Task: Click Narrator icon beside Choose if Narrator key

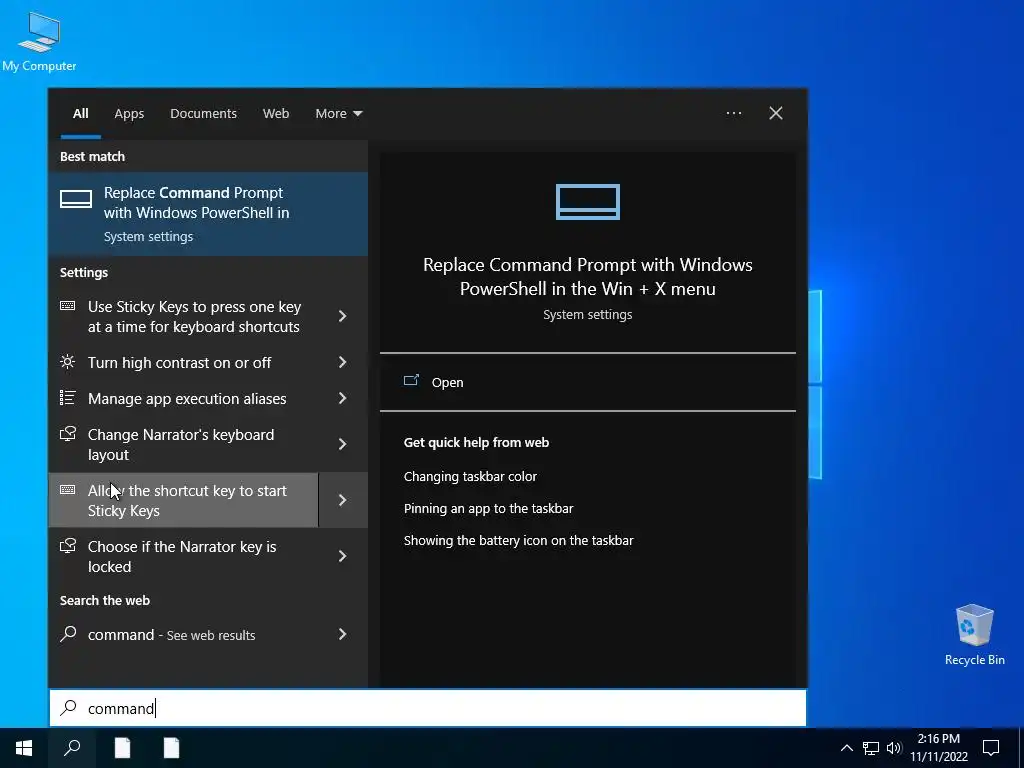Action: (x=68, y=545)
